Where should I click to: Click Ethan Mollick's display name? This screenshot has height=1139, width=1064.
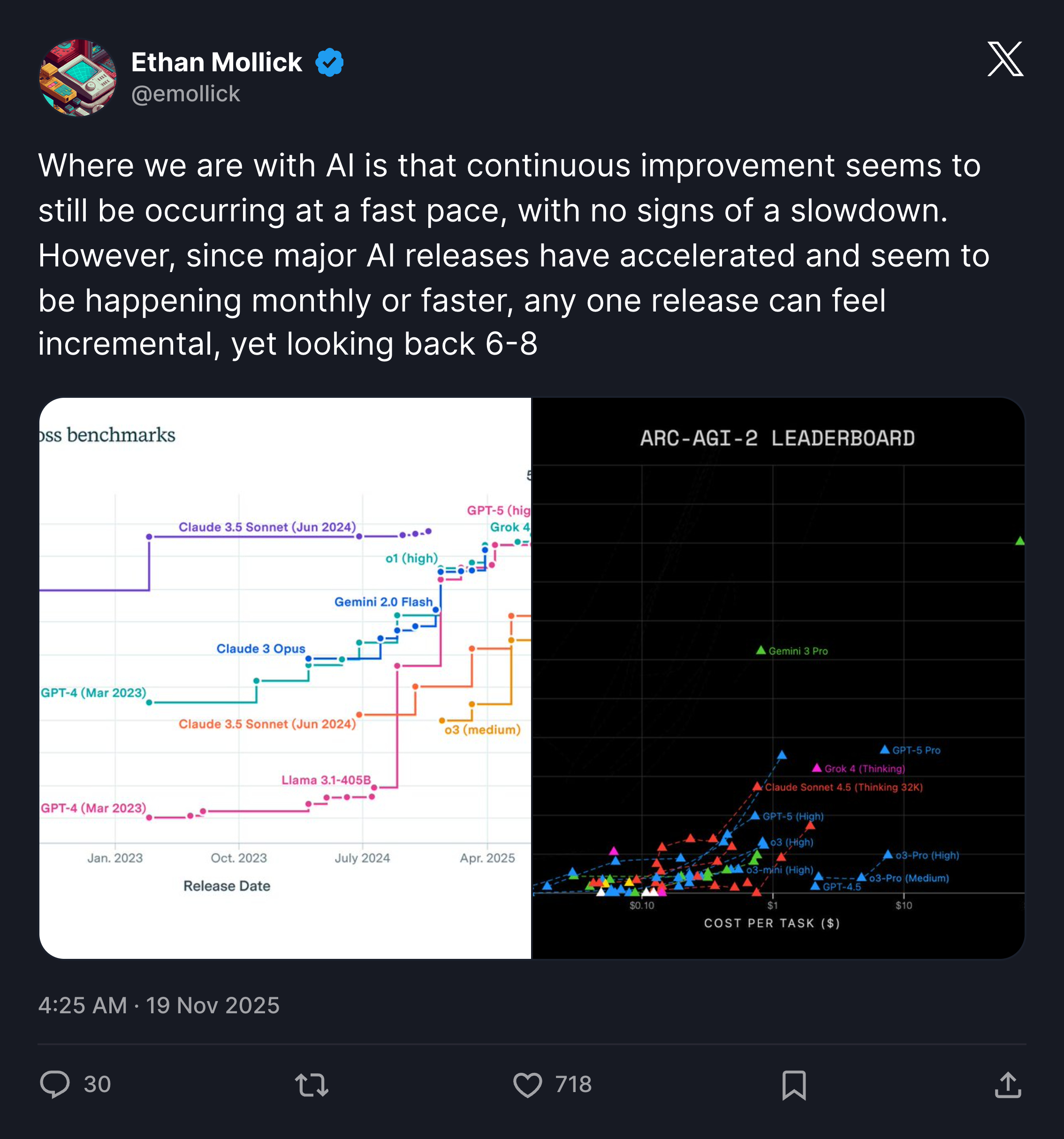click(x=217, y=61)
